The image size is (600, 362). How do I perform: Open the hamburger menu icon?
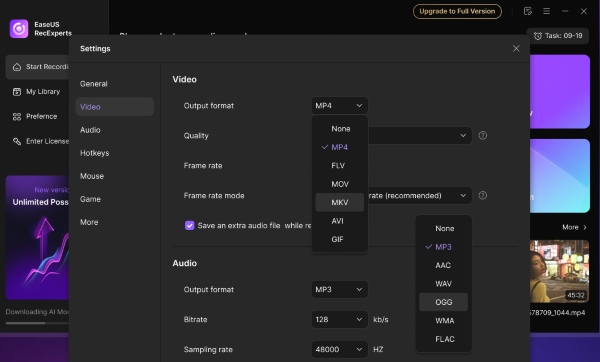(x=546, y=11)
